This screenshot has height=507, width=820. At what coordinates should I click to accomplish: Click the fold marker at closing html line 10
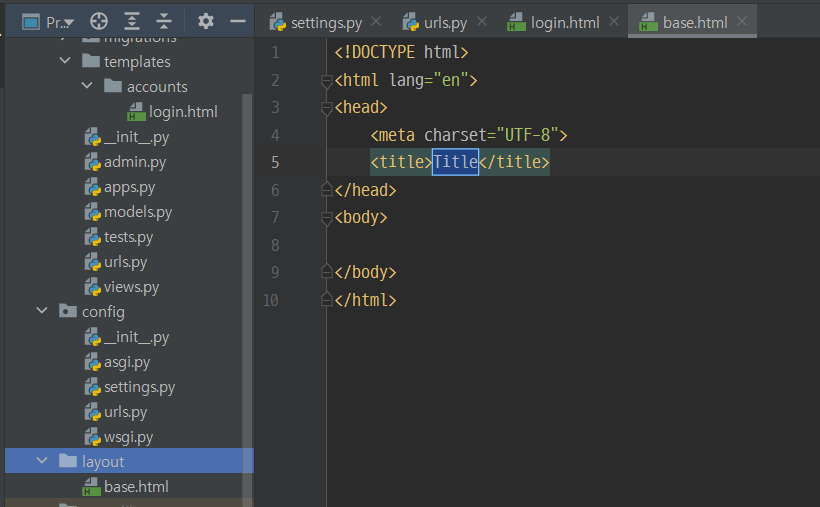(x=326, y=299)
